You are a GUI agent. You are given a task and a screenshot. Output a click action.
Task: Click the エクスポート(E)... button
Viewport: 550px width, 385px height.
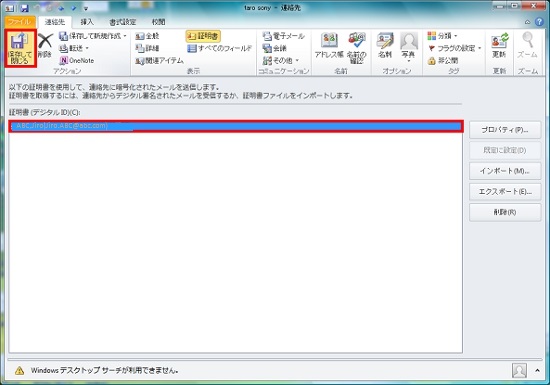[505, 191]
